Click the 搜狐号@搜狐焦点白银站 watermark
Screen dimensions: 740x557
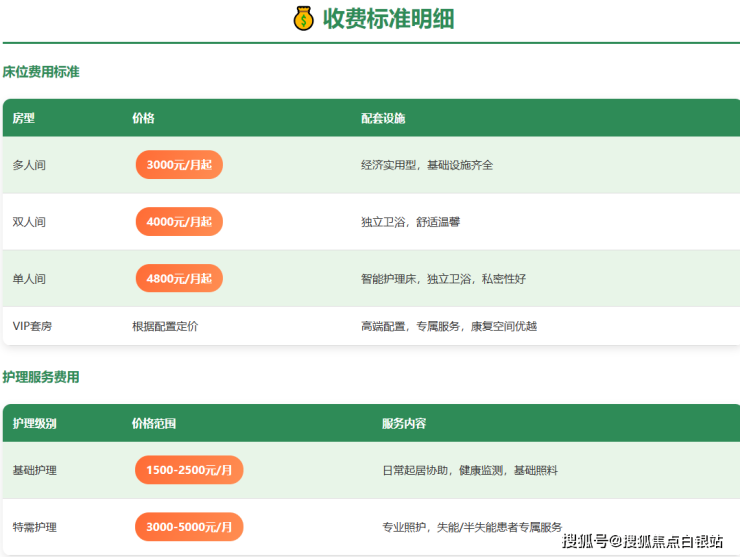[642, 541]
